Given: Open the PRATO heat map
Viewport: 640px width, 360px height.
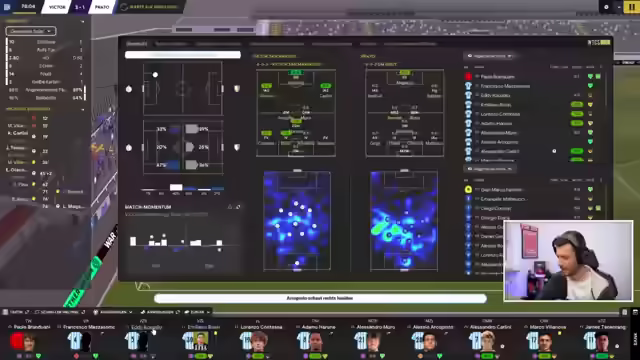Looking at the screenshot, I should 404,221.
